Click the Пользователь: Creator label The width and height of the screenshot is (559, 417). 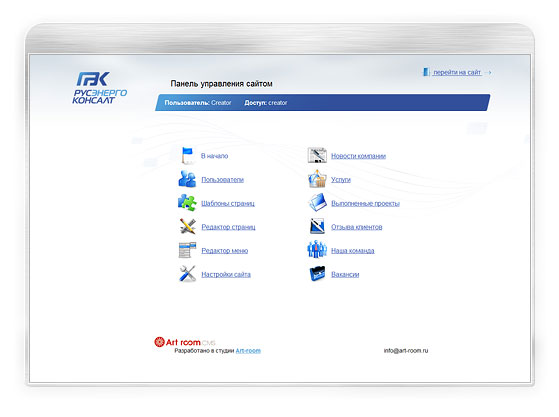pyautogui.click(x=198, y=103)
